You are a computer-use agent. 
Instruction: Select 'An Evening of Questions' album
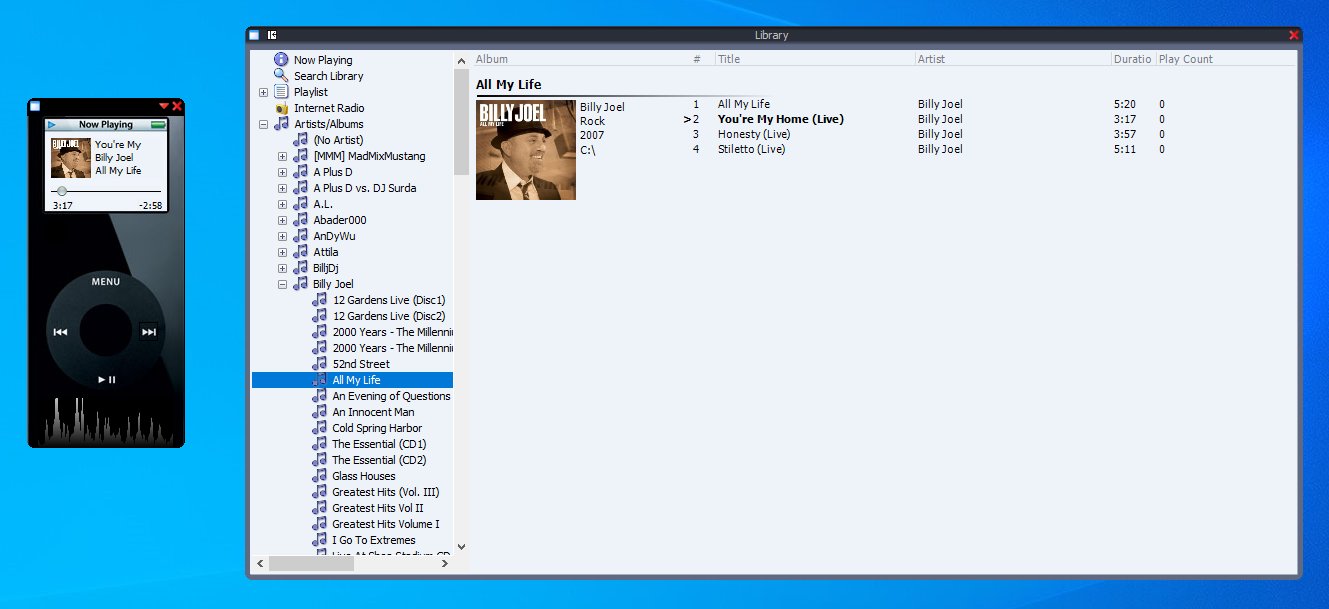pyautogui.click(x=391, y=396)
